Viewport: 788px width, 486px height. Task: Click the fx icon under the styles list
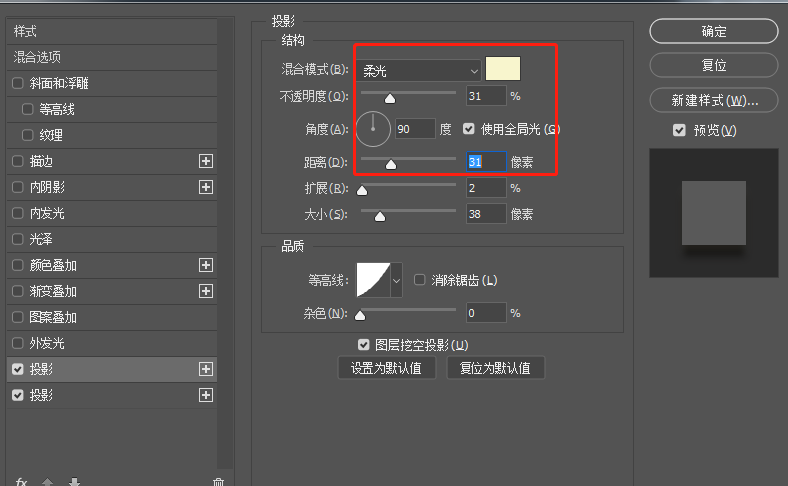[x=21, y=481]
